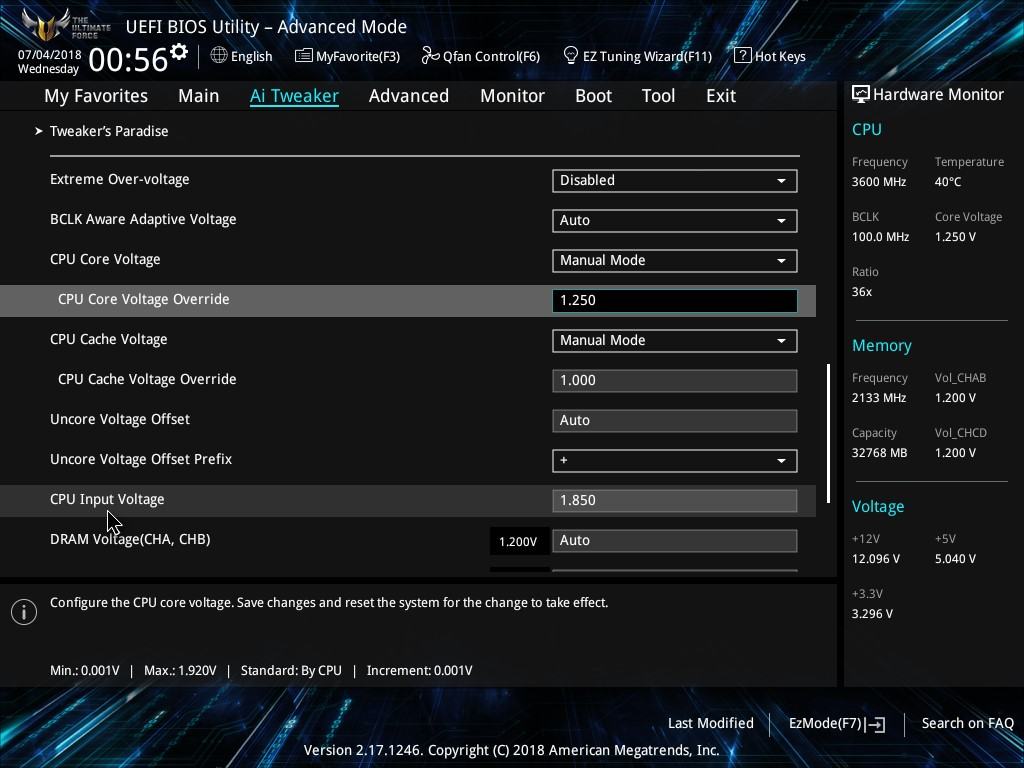Select the DRAM Voltage(CHA, CHB) label
The width and height of the screenshot is (1024, 768).
tap(130, 539)
